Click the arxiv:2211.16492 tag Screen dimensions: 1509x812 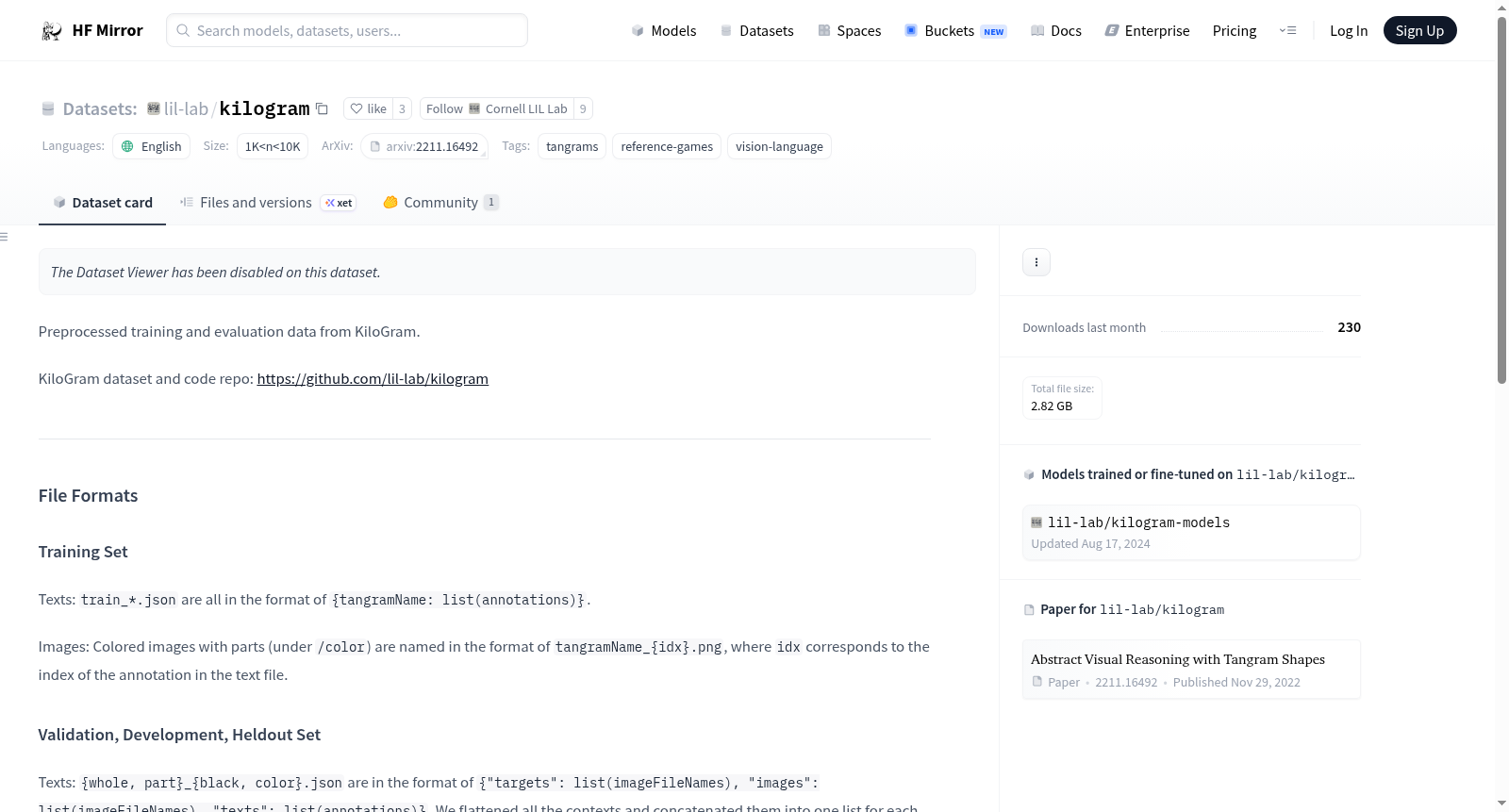coord(424,146)
